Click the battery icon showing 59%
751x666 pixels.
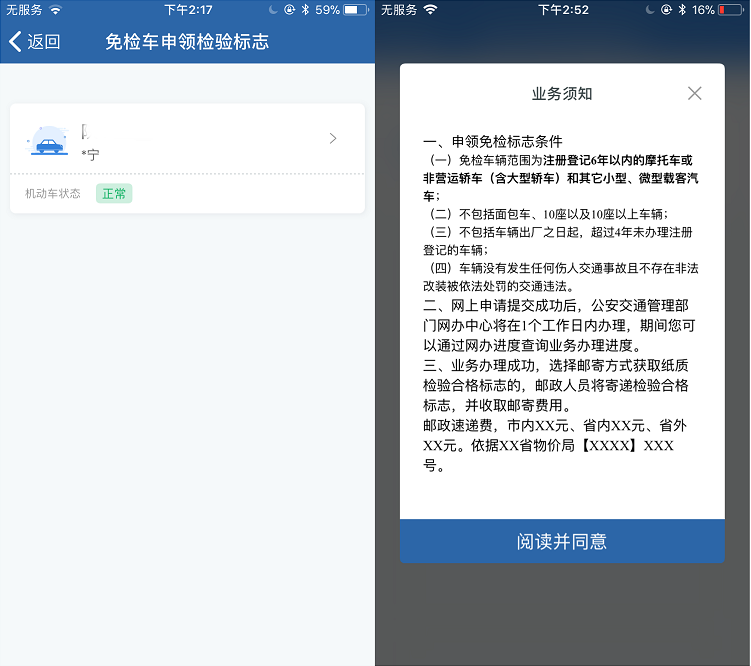coord(356,9)
